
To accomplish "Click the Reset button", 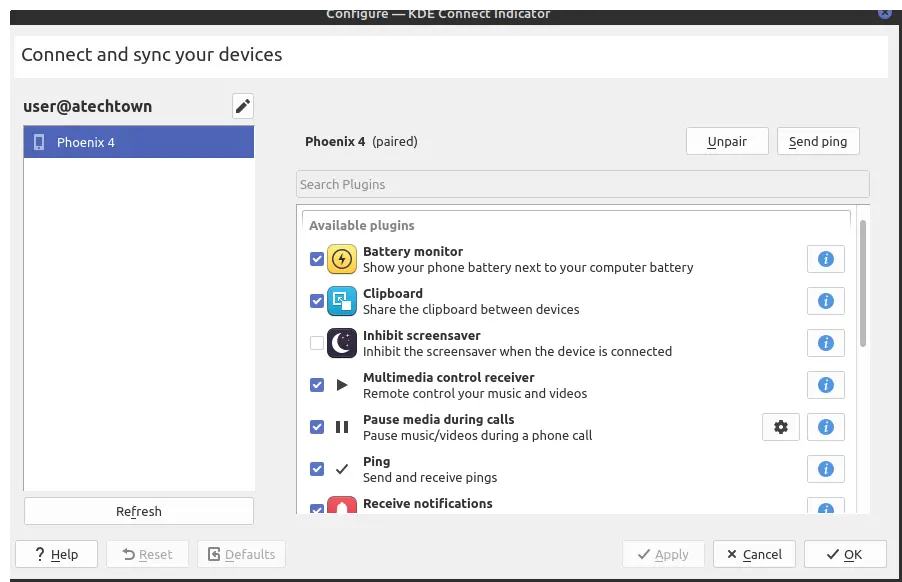I will [x=147, y=554].
